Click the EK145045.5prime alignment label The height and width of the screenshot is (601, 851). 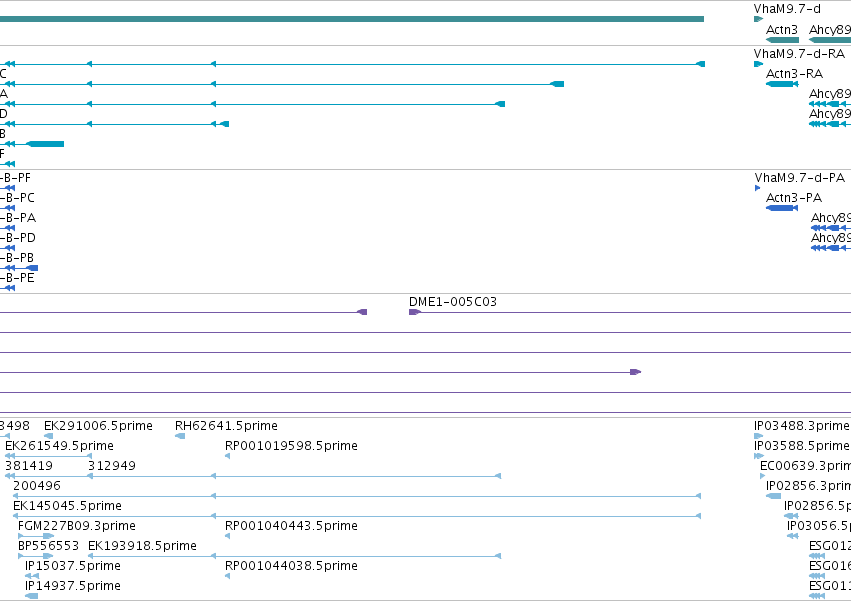(67, 506)
